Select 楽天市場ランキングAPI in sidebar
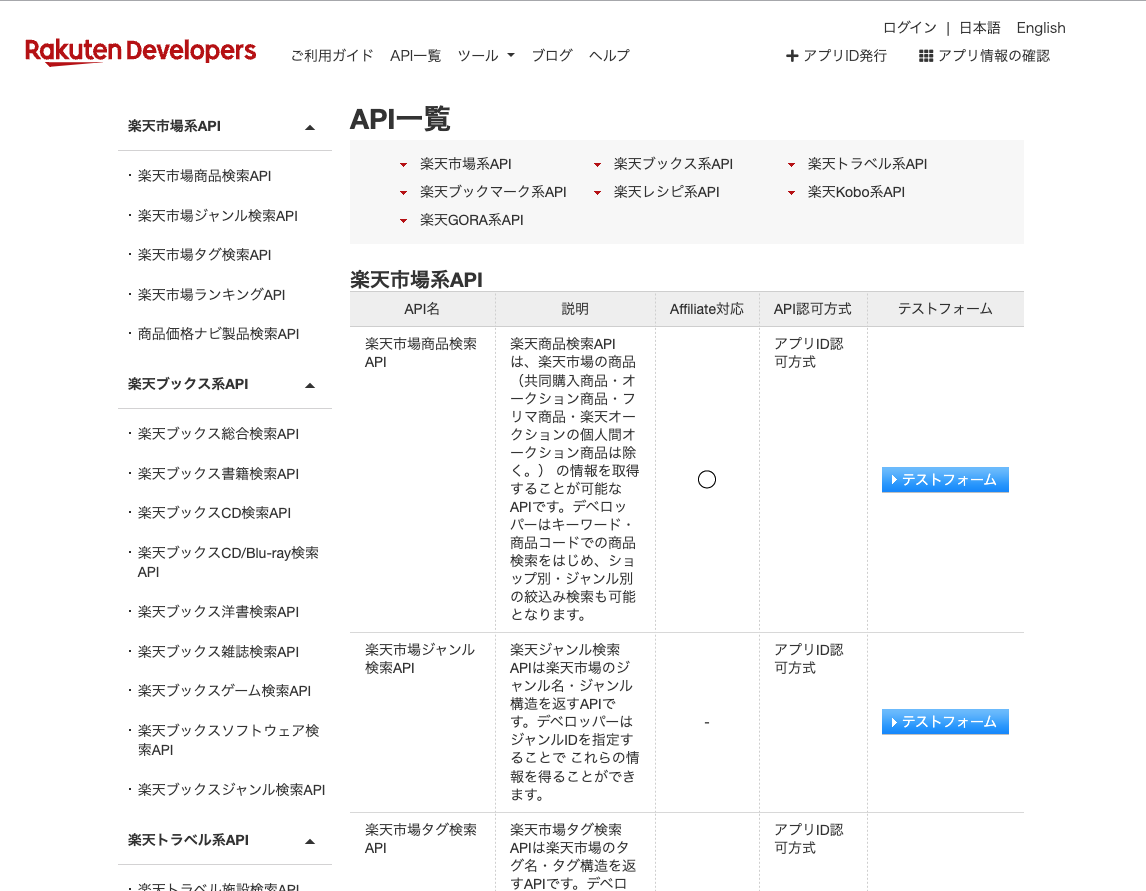The width and height of the screenshot is (1146, 891). (x=211, y=295)
